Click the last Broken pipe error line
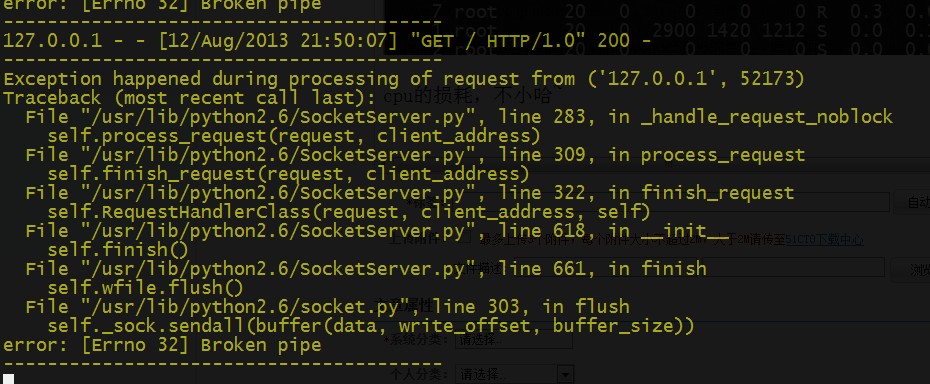The width and height of the screenshot is (930, 384). click(x=163, y=345)
